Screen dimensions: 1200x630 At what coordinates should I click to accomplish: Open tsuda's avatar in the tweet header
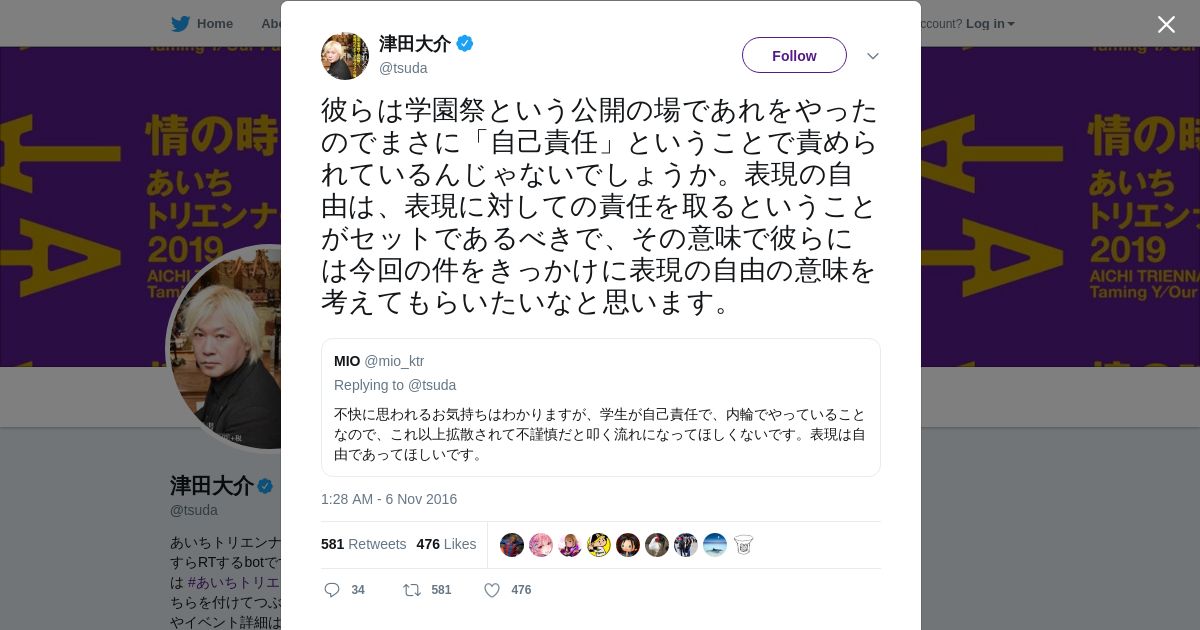point(345,56)
